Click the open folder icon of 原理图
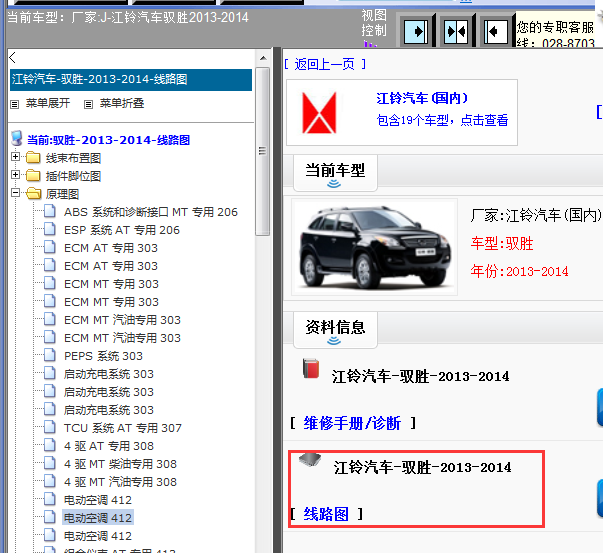This screenshot has height=553, width=603. pyautogui.click(x=34, y=193)
